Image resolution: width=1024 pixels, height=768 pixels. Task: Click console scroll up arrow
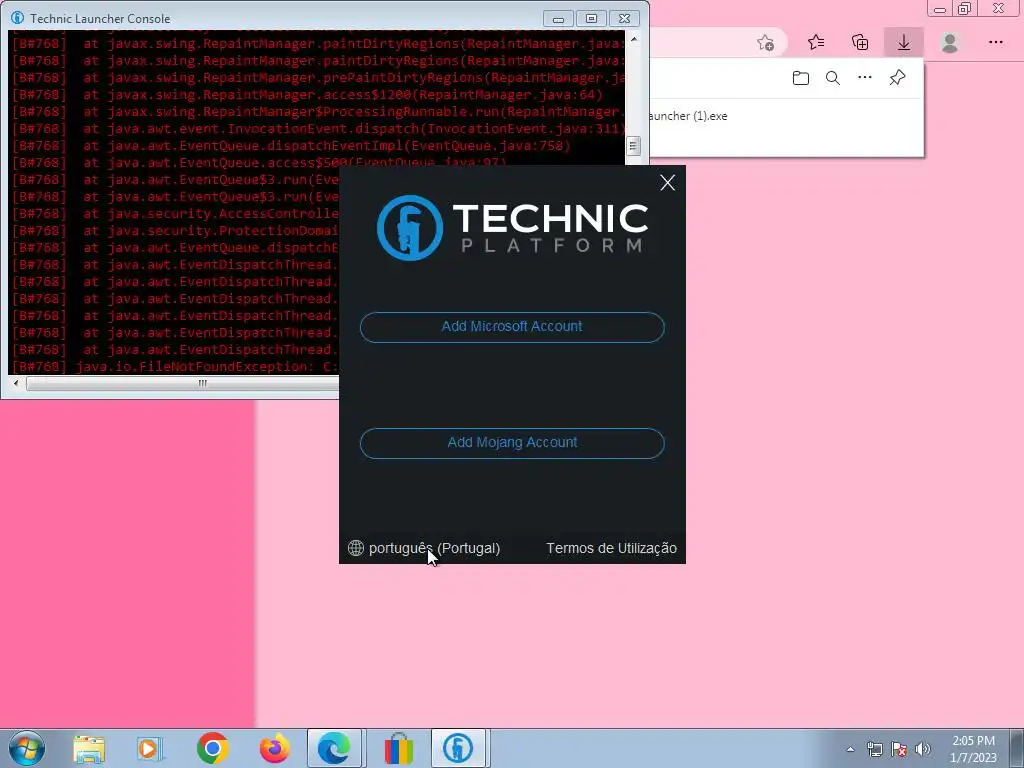coord(633,39)
